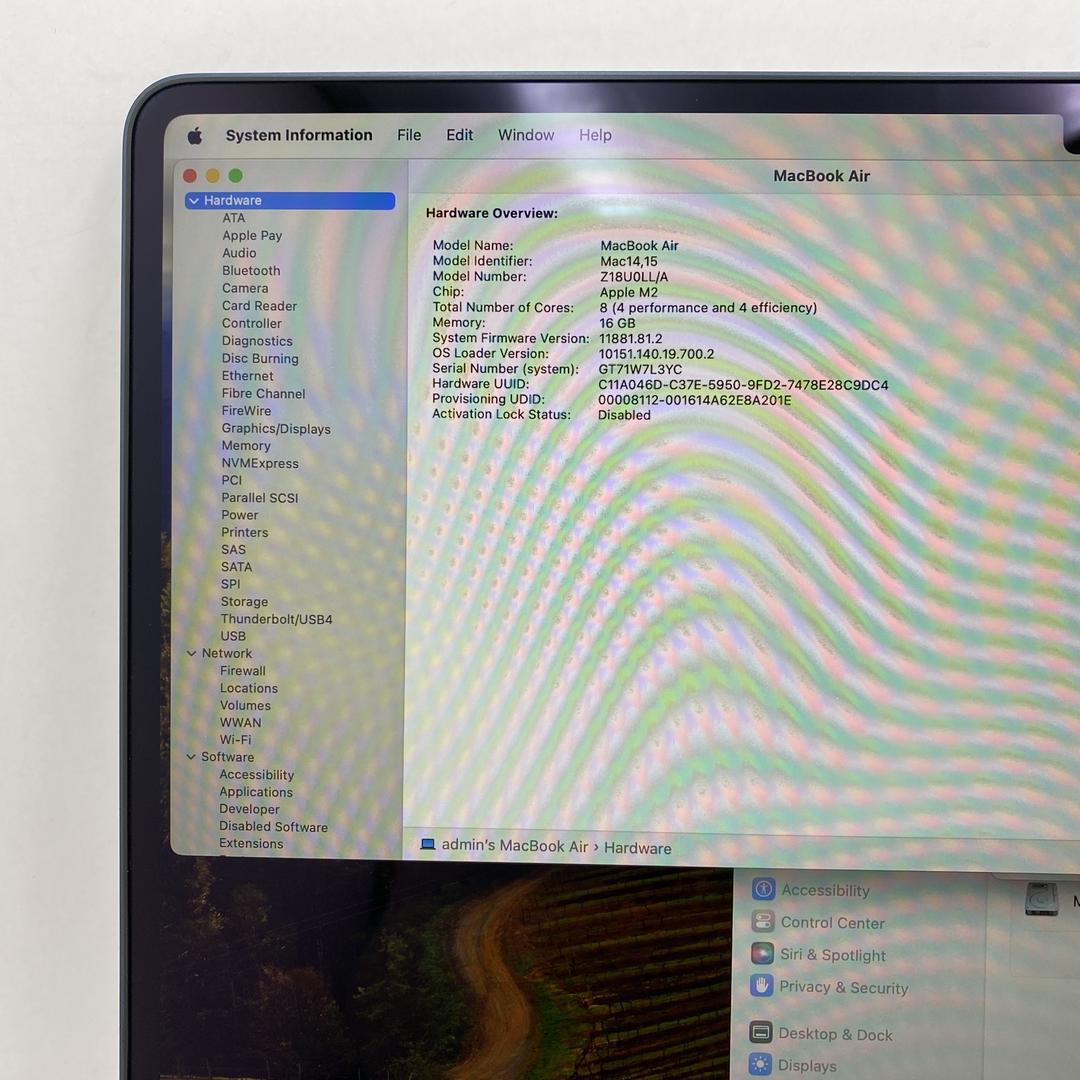1080x1080 pixels.
Task: Select NVMExpress in the sidebar
Action: [x=260, y=463]
